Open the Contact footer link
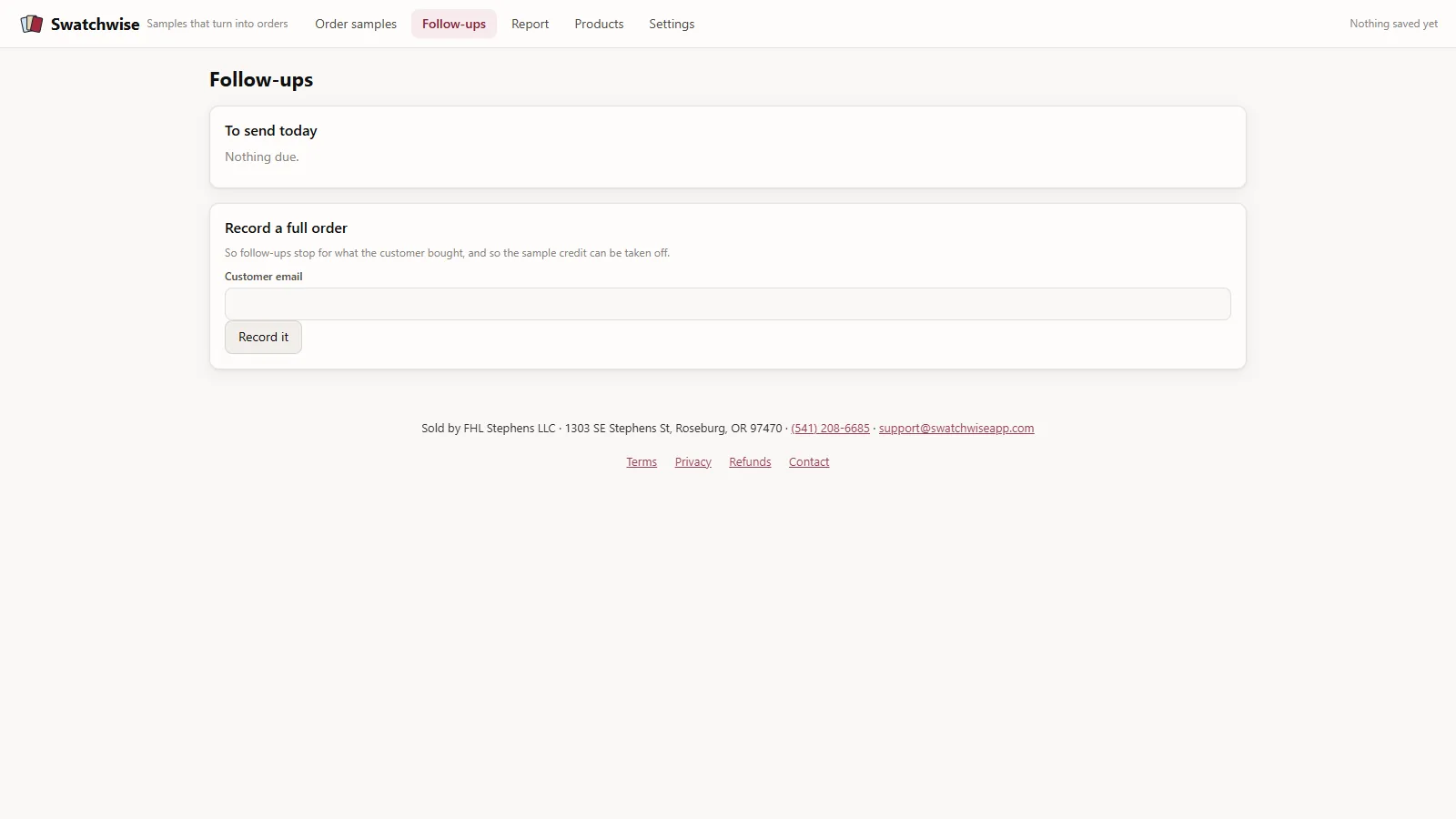Image resolution: width=1456 pixels, height=819 pixels. [x=809, y=462]
